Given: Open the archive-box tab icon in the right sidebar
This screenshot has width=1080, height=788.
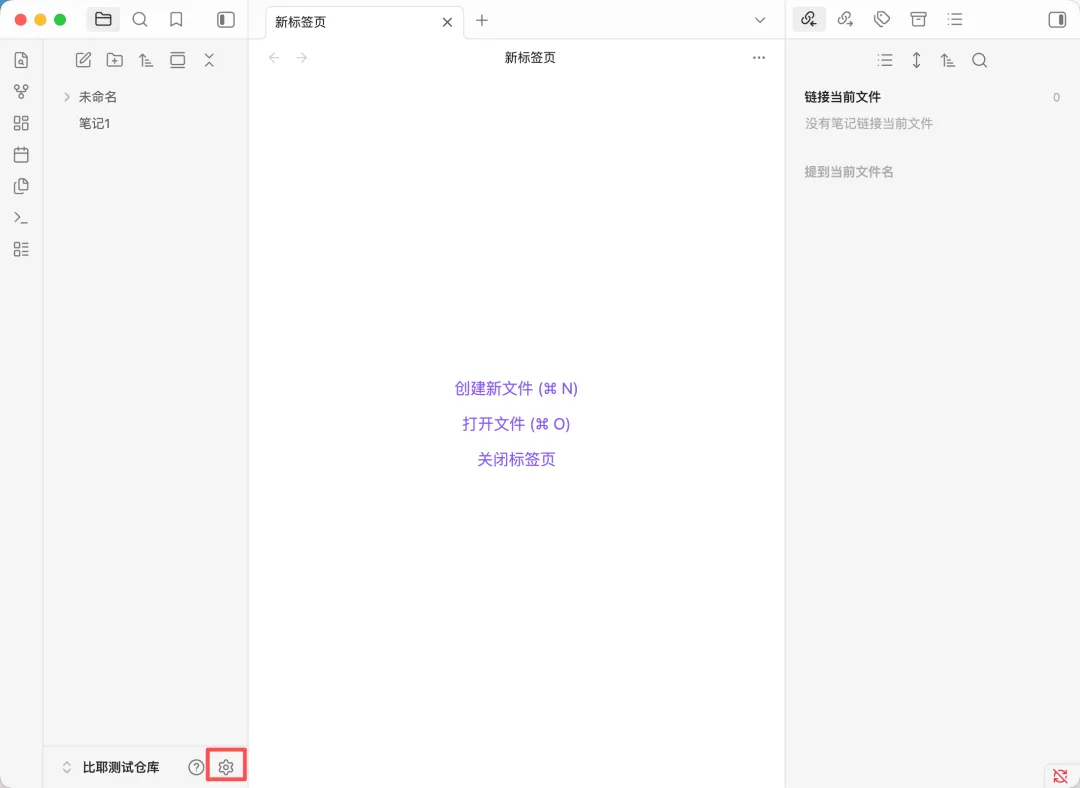Looking at the screenshot, I should 918,19.
